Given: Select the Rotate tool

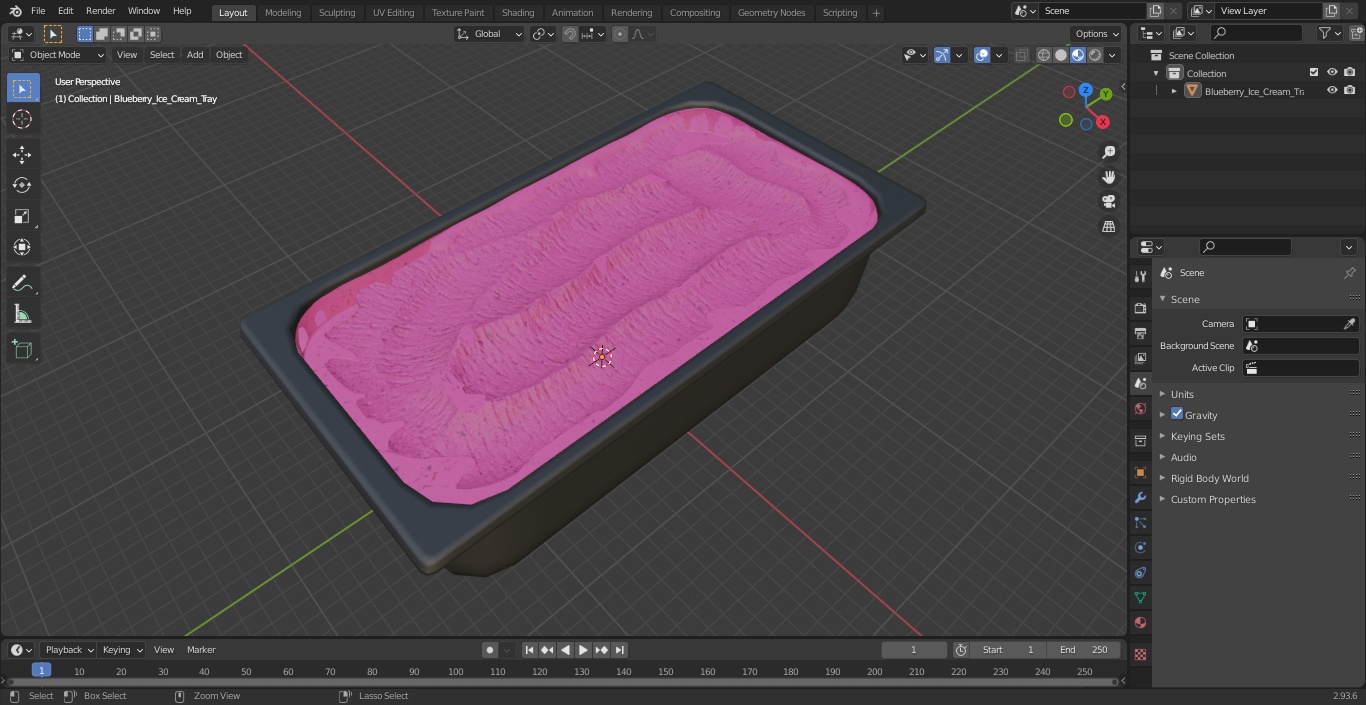Looking at the screenshot, I should coord(22,185).
